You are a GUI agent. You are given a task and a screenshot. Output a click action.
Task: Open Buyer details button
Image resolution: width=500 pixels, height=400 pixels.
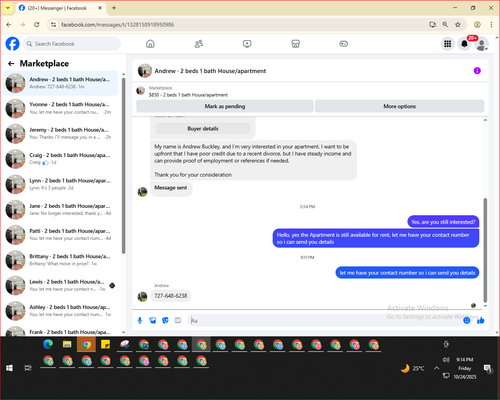(x=203, y=129)
